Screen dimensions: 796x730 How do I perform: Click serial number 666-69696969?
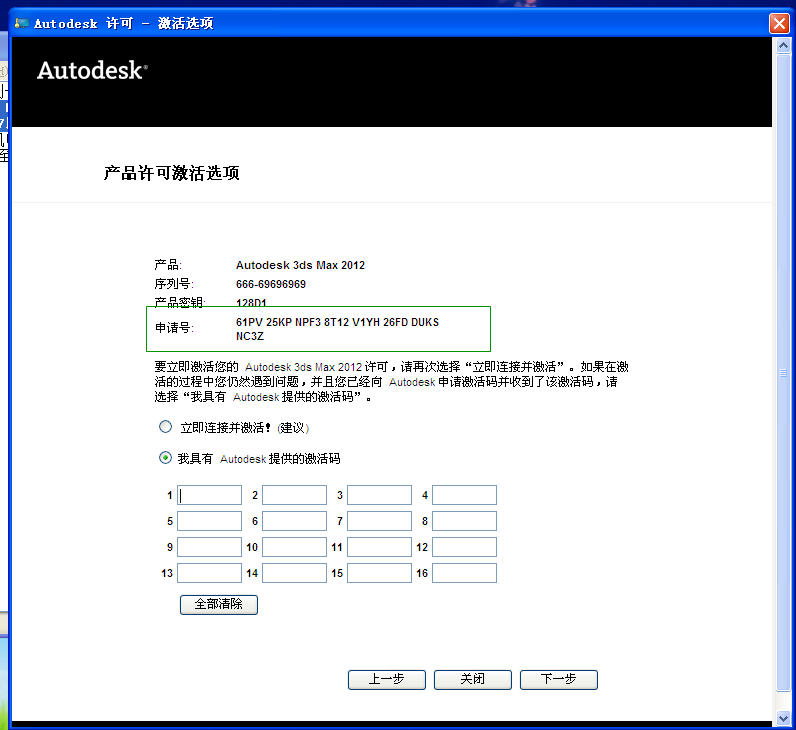(271, 284)
